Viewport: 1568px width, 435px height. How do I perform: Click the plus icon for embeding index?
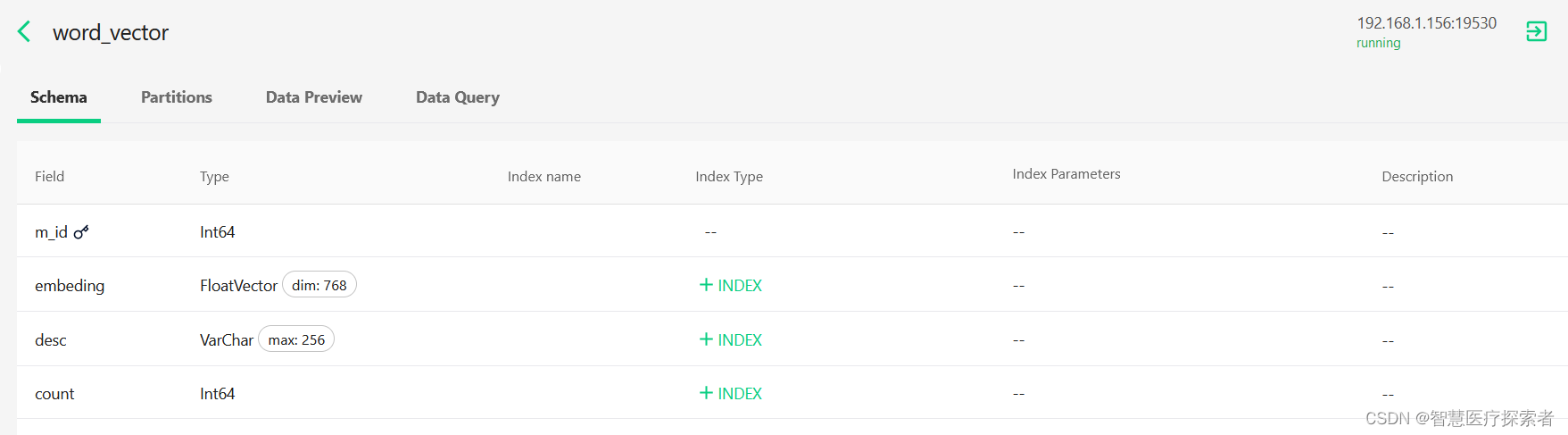tap(706, 285)
